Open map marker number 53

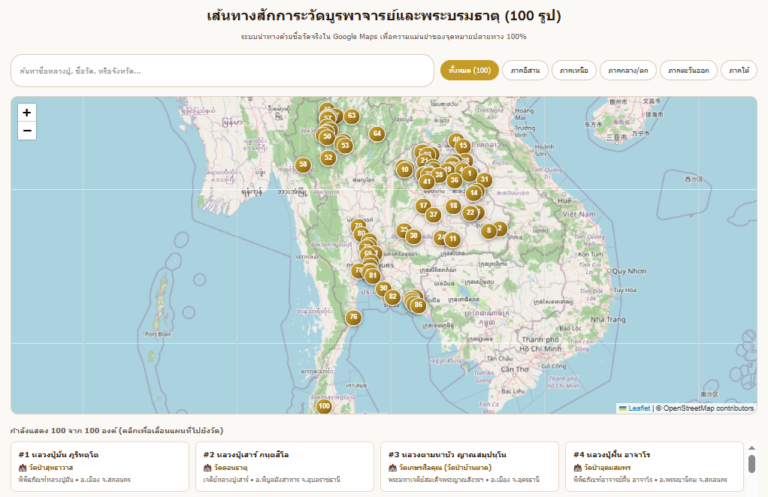pos(345,145)
